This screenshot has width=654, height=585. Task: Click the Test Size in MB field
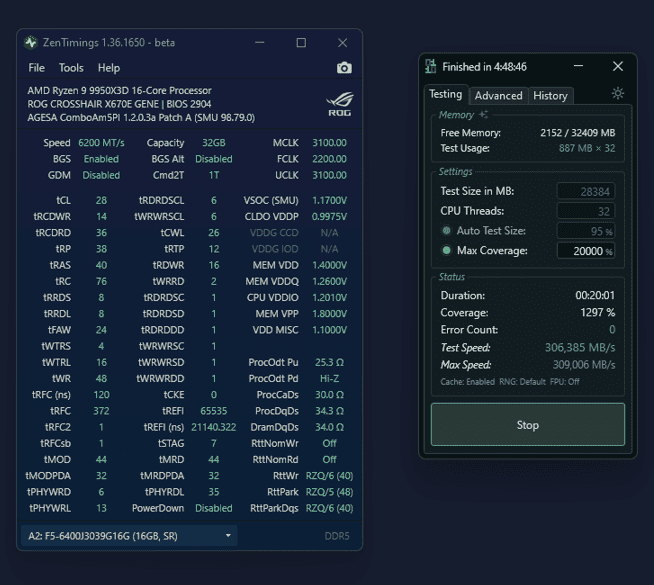point(586,191)
